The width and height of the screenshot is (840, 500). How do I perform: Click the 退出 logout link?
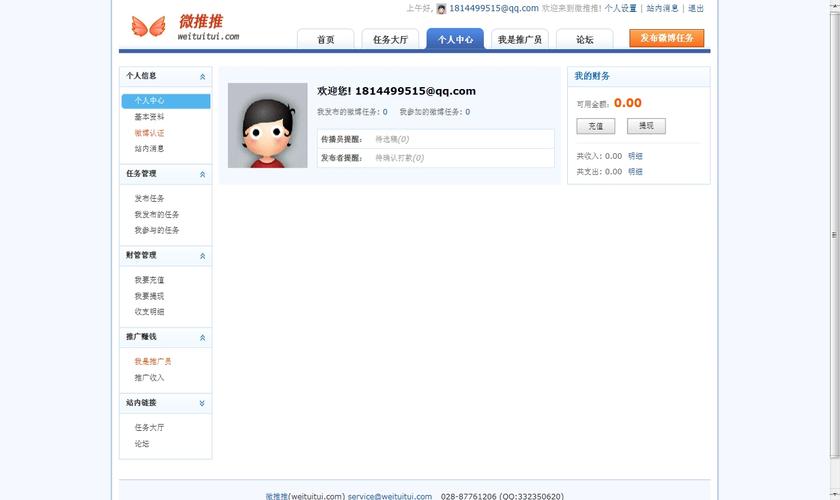696,8
